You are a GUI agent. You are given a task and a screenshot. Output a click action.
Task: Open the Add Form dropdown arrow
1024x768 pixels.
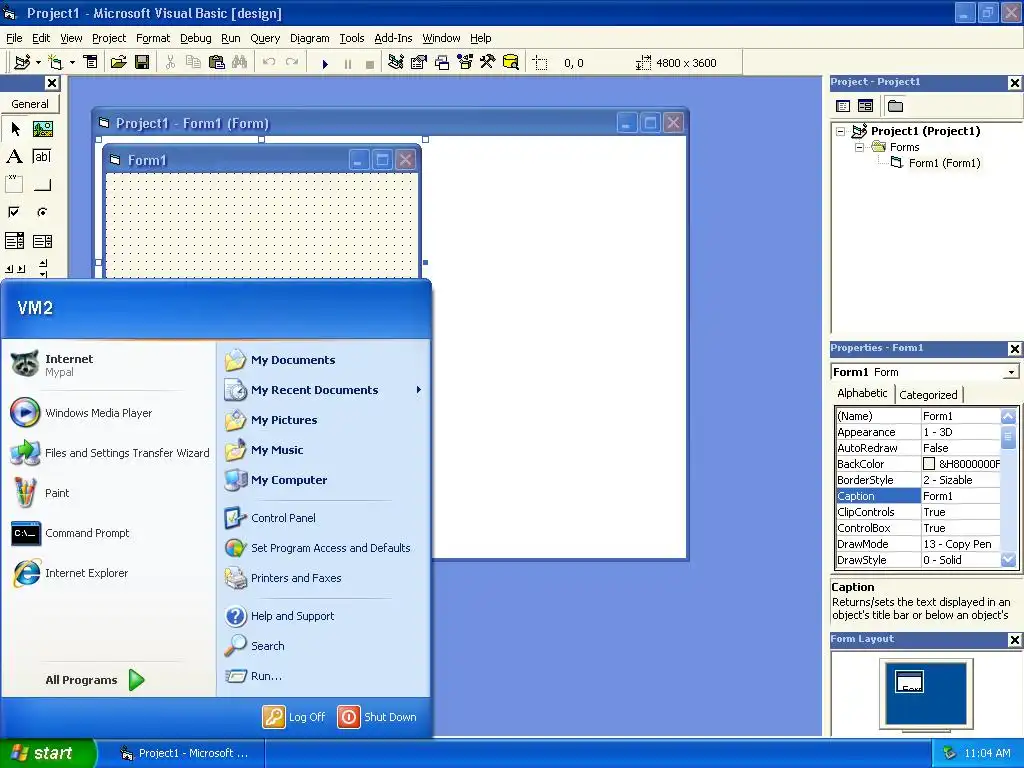pos(72,63)
